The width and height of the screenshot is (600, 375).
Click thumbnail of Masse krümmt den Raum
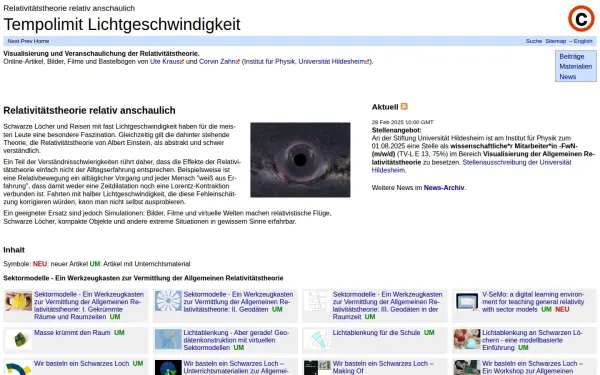(18, 339)
